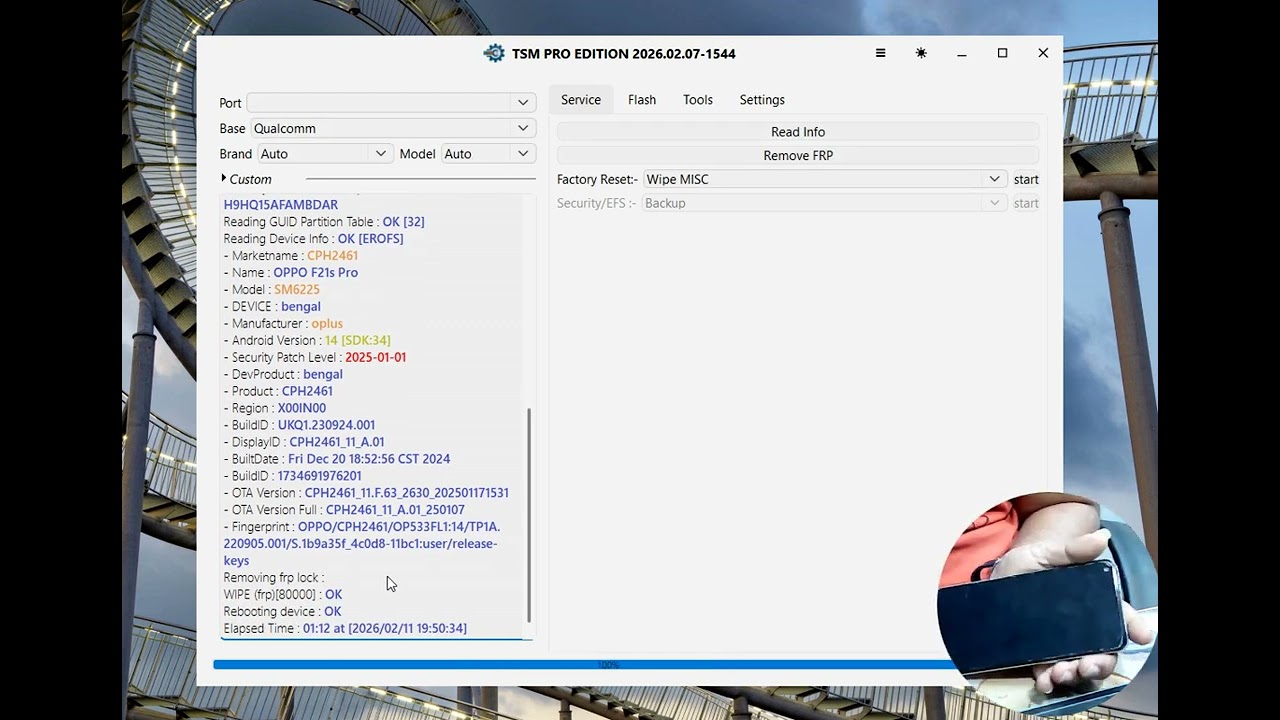This screenshot has height=720, width=1280.
Task: Select the H9HQ15AFAMBDAR text
Action: tap(281, 204)
